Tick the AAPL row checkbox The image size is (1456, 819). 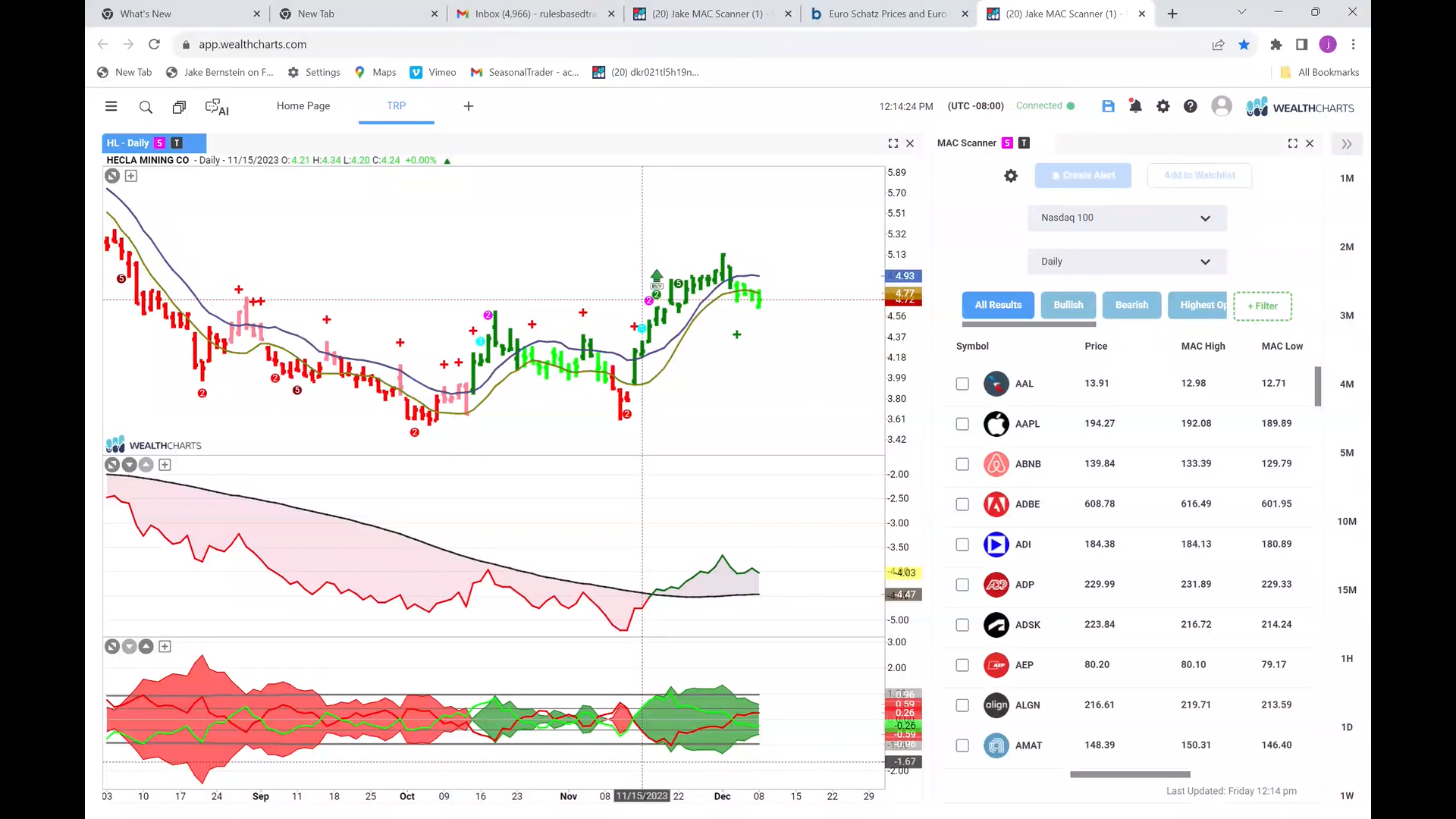(x=962, y=424)
